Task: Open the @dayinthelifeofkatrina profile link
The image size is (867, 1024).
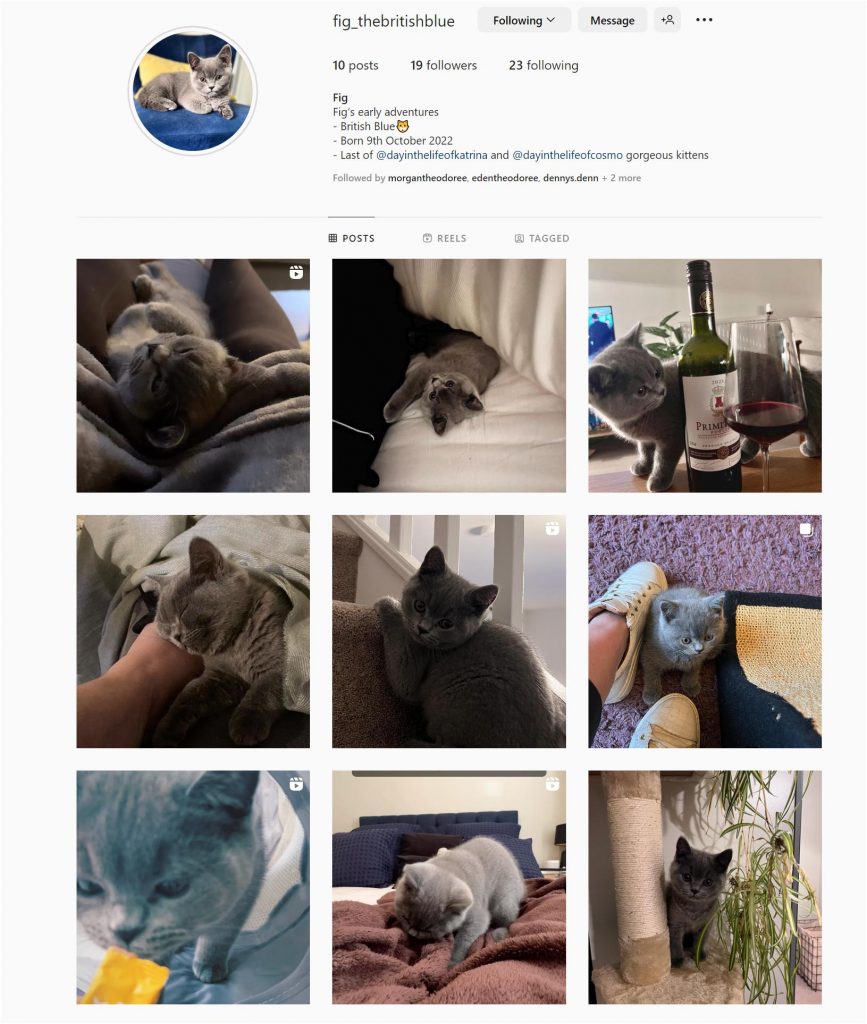Action: coord(432,155)
